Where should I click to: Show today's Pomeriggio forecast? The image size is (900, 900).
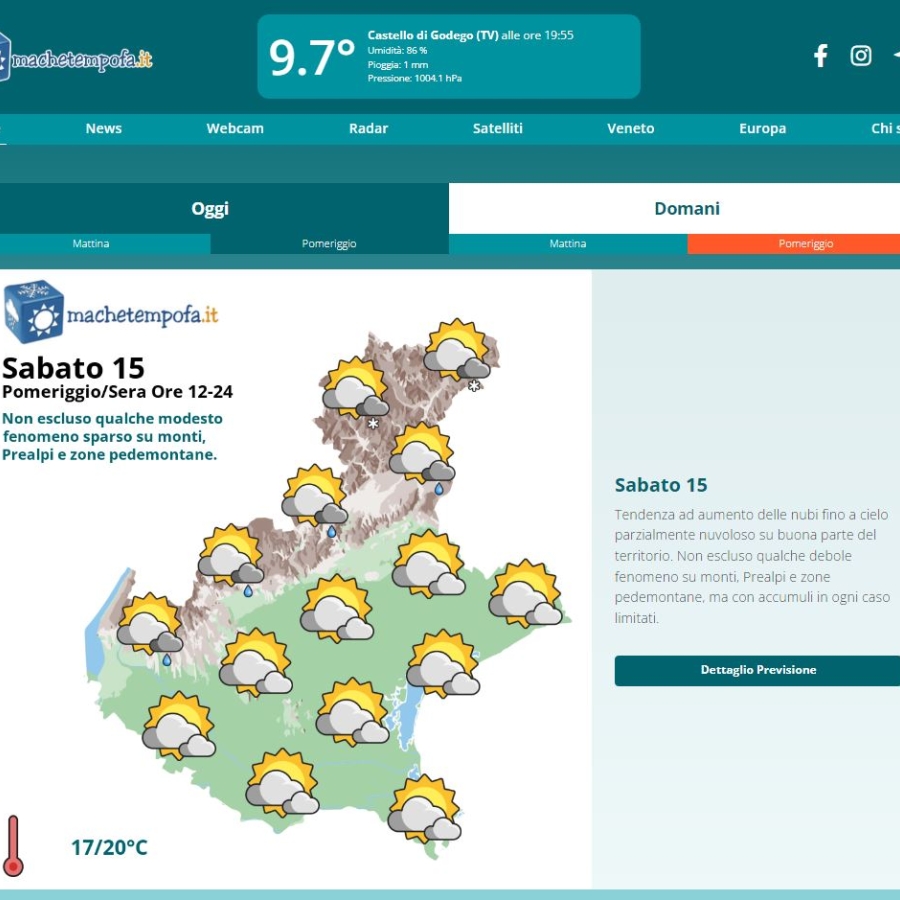point(329,244)
